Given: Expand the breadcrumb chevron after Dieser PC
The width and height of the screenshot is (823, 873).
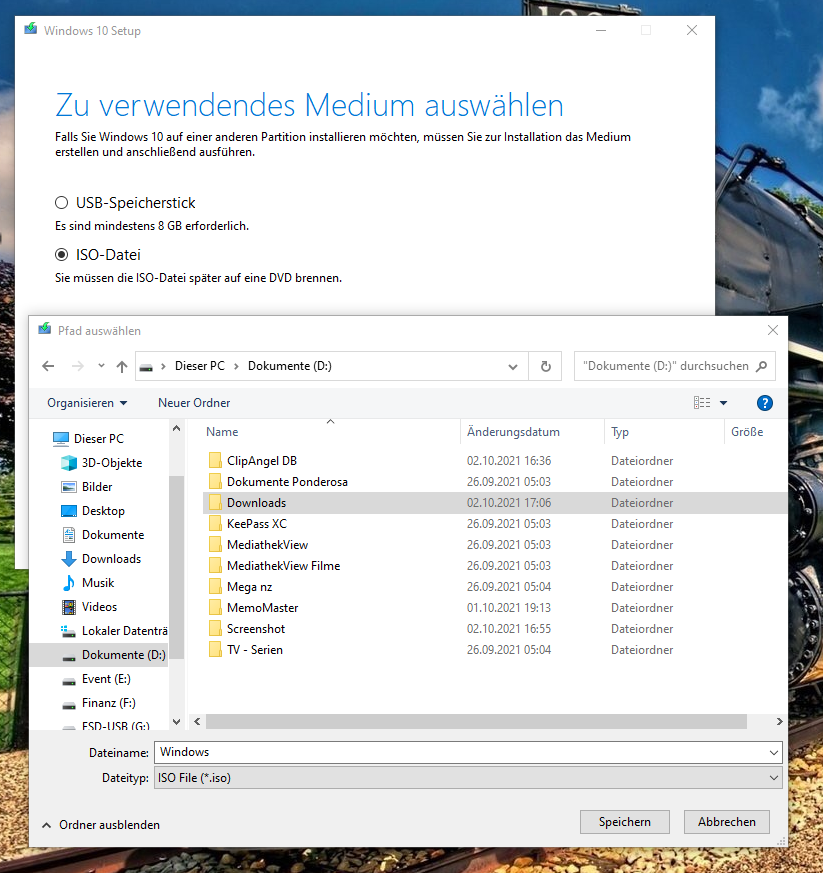Looking at the screenshot, I should (x=236, y=366).
